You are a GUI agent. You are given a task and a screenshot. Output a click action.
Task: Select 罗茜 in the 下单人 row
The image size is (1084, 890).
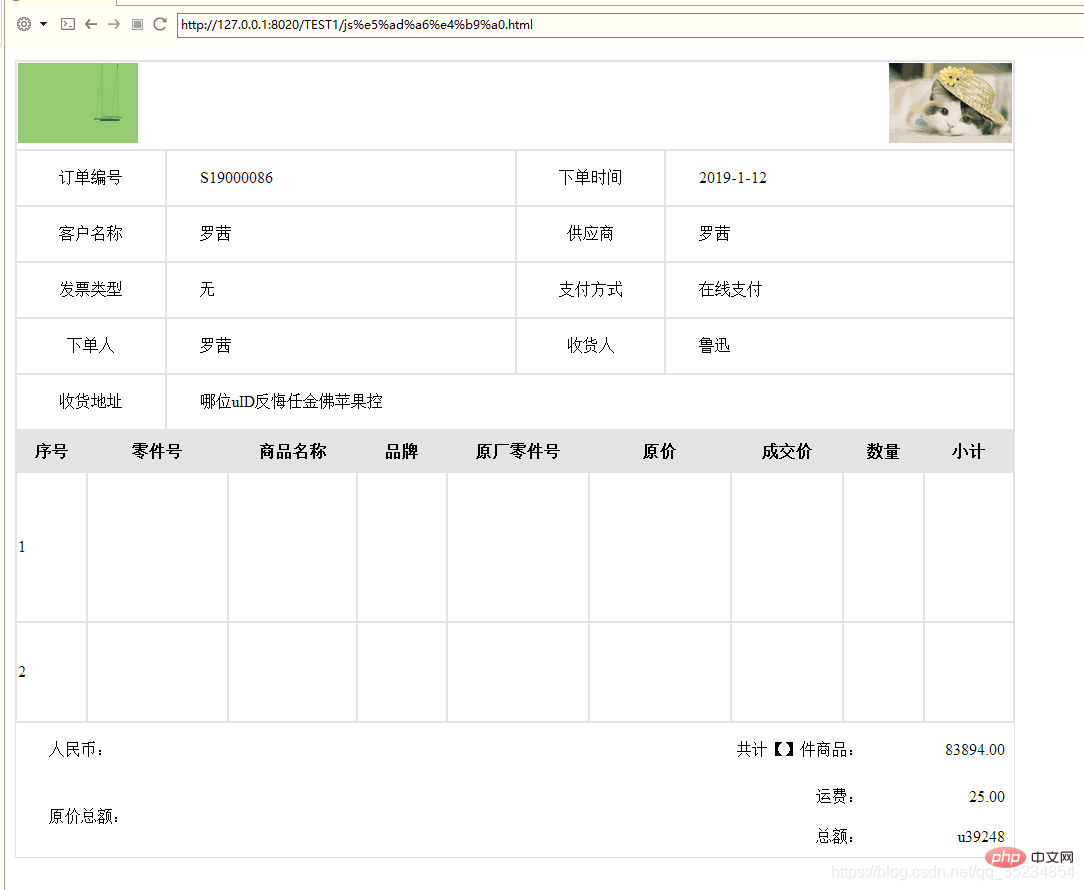tap(216, 345)
